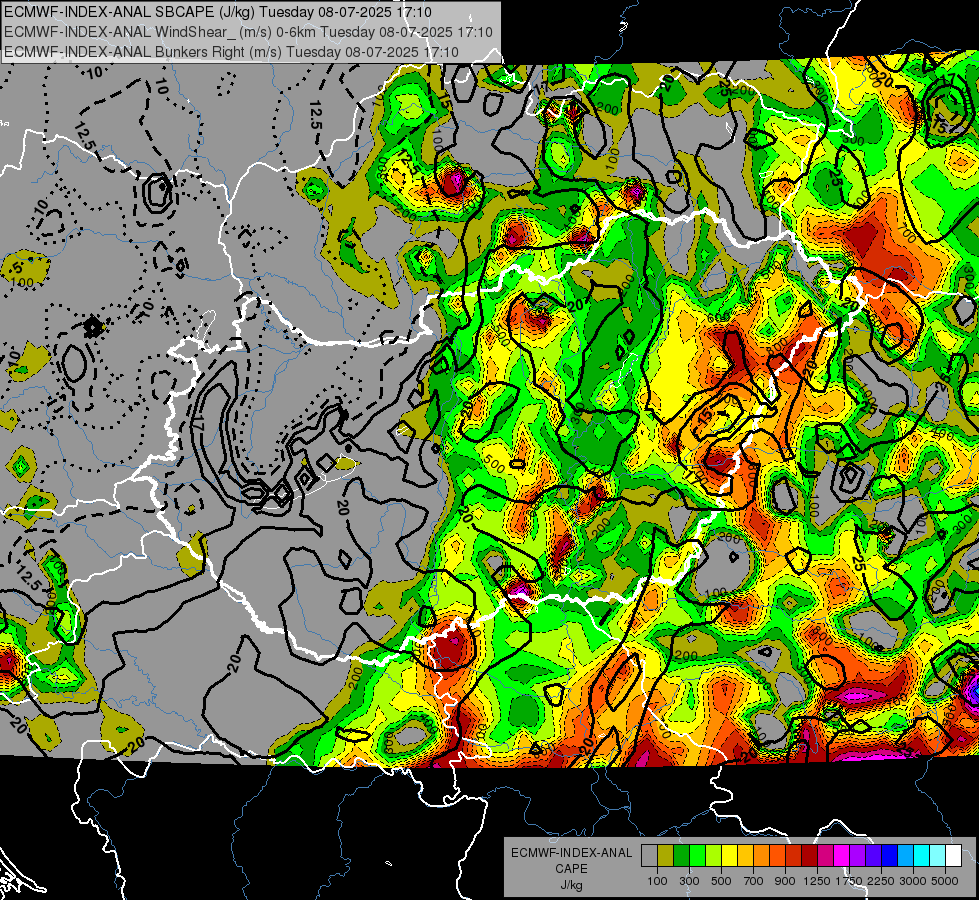Select the gray swatch in the CAPE legend
Viewport: 979px width, 900px height.
click(x=649, y=856)
